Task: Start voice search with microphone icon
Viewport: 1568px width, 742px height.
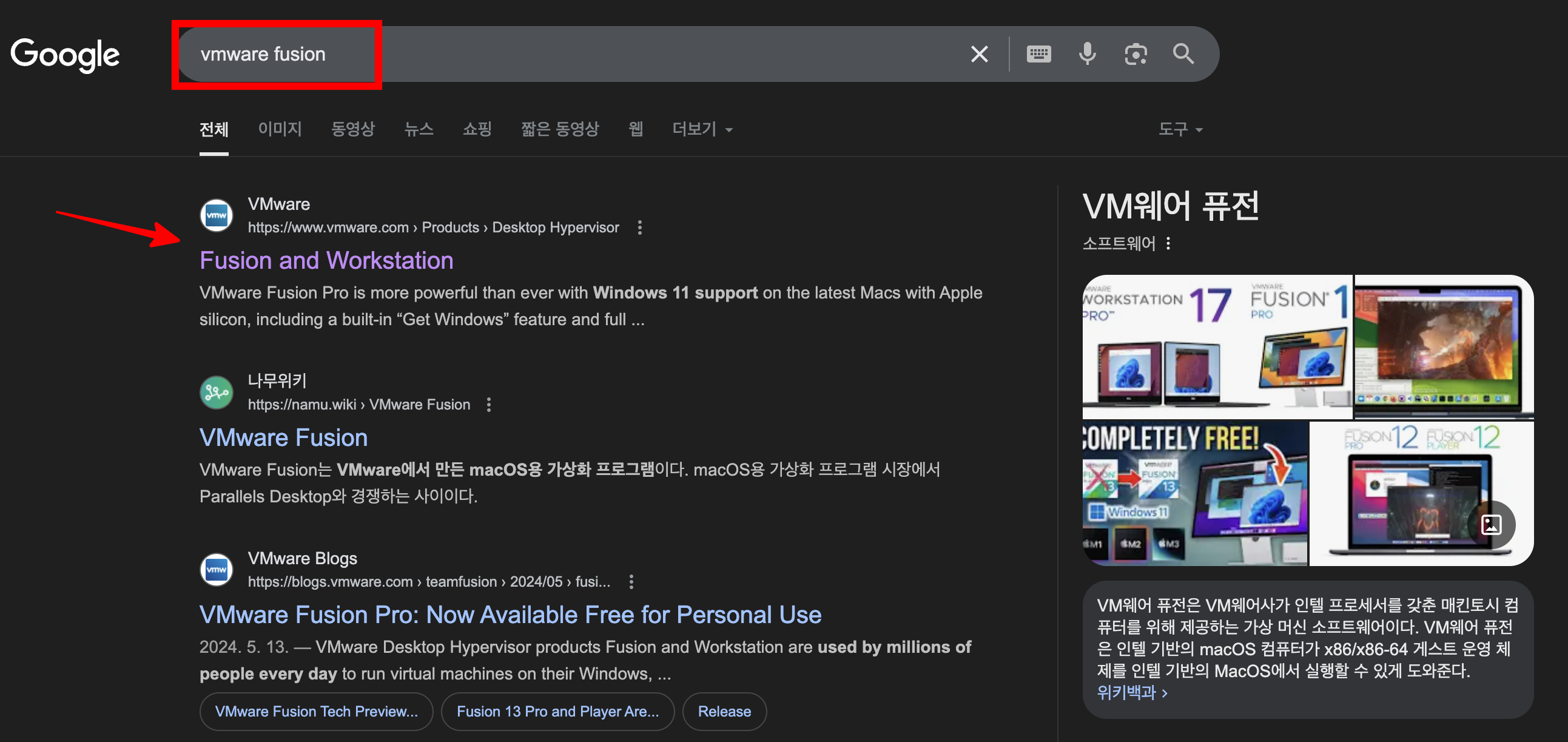Action: click(1087, 54)
